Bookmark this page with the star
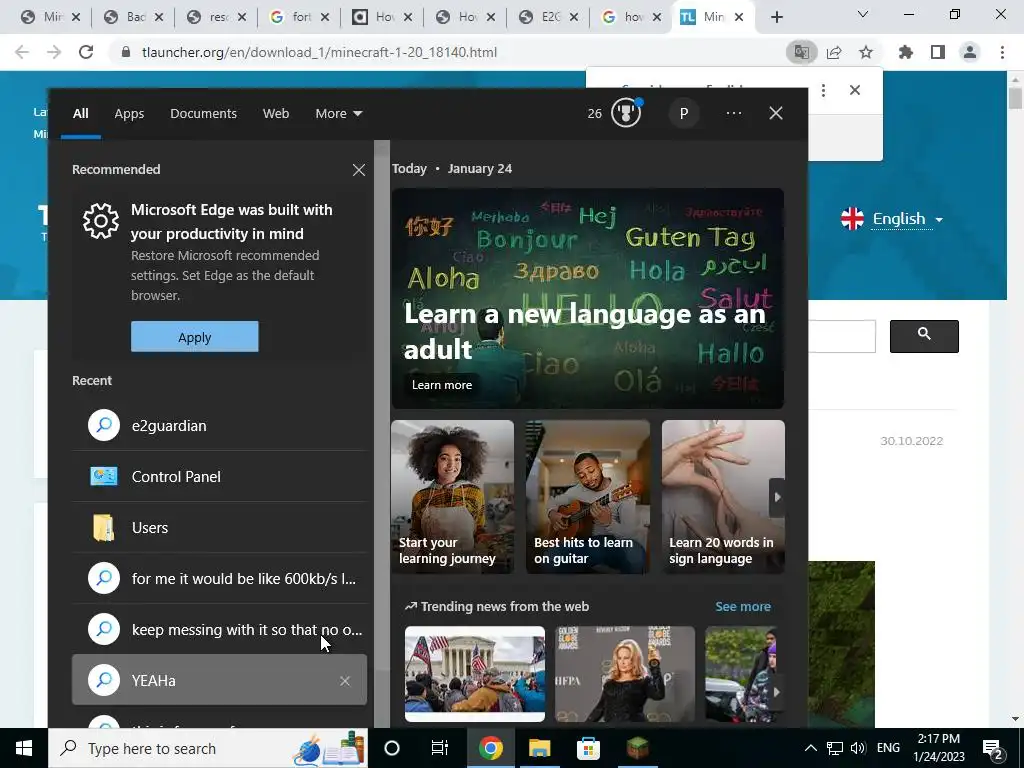Viewport: 1024px width, 768px height. (866, 52)
